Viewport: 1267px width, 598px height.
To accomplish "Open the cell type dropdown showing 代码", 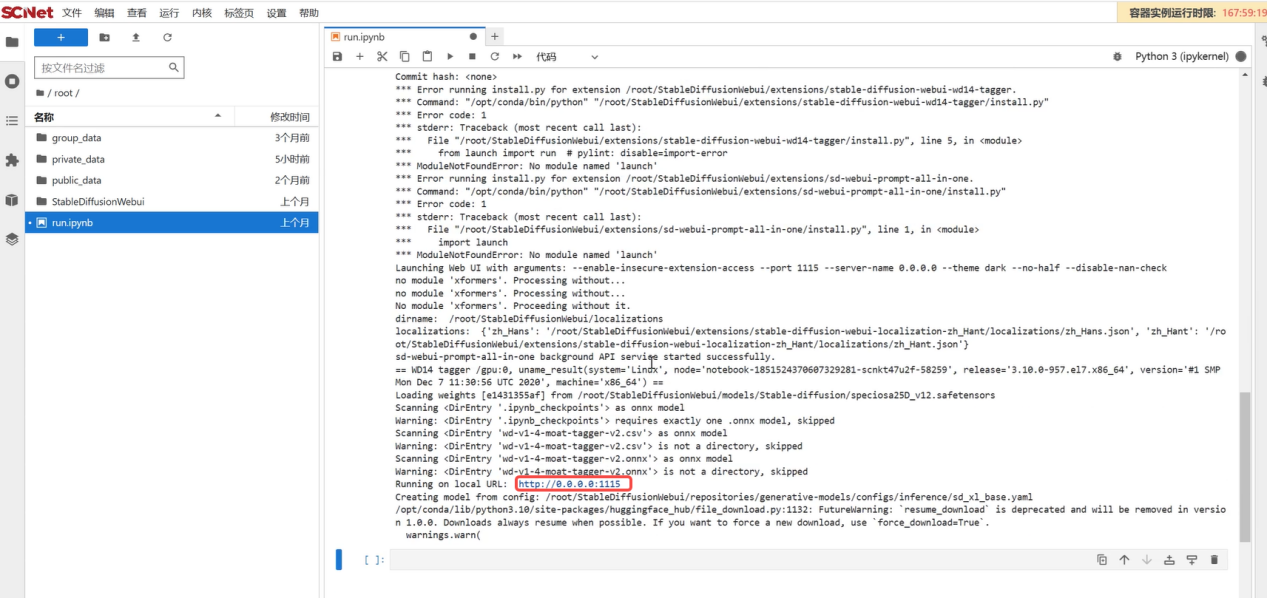I will pyautogui.click(x=567, y=57).
